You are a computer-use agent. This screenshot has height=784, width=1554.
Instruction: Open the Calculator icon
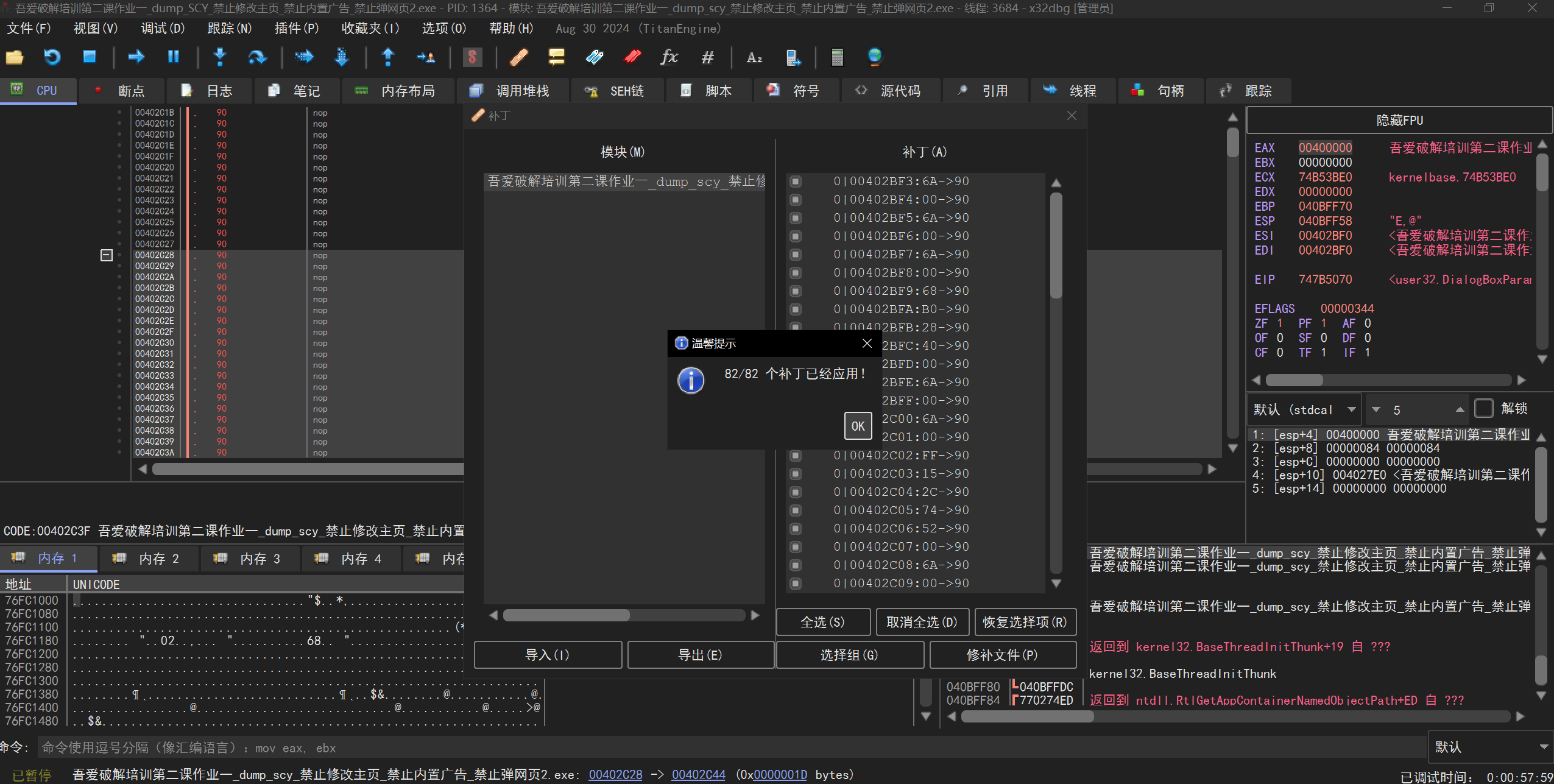point(838,57)
